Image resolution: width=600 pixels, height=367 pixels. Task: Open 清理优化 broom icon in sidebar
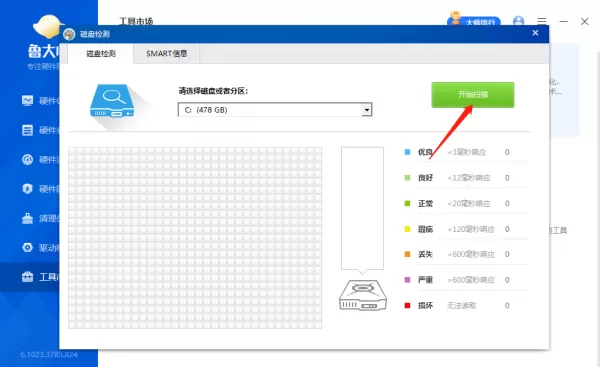[x=28, y=218]
